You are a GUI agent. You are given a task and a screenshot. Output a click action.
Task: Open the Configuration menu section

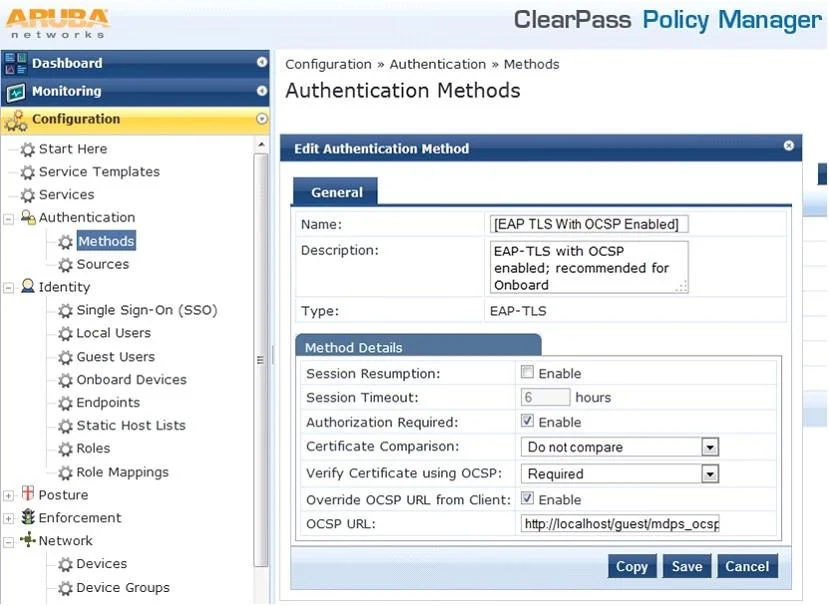(135, 120)
